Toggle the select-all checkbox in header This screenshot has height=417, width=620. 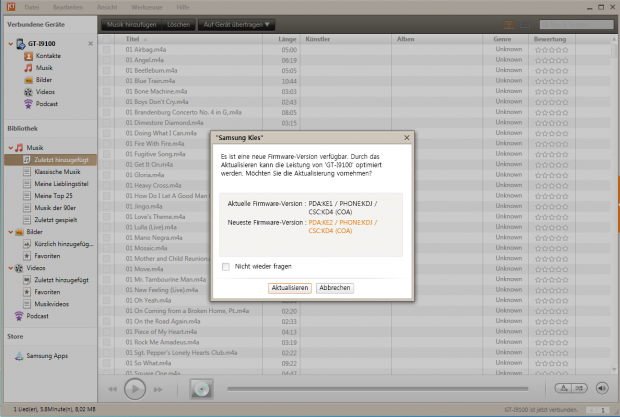[108, 38]
